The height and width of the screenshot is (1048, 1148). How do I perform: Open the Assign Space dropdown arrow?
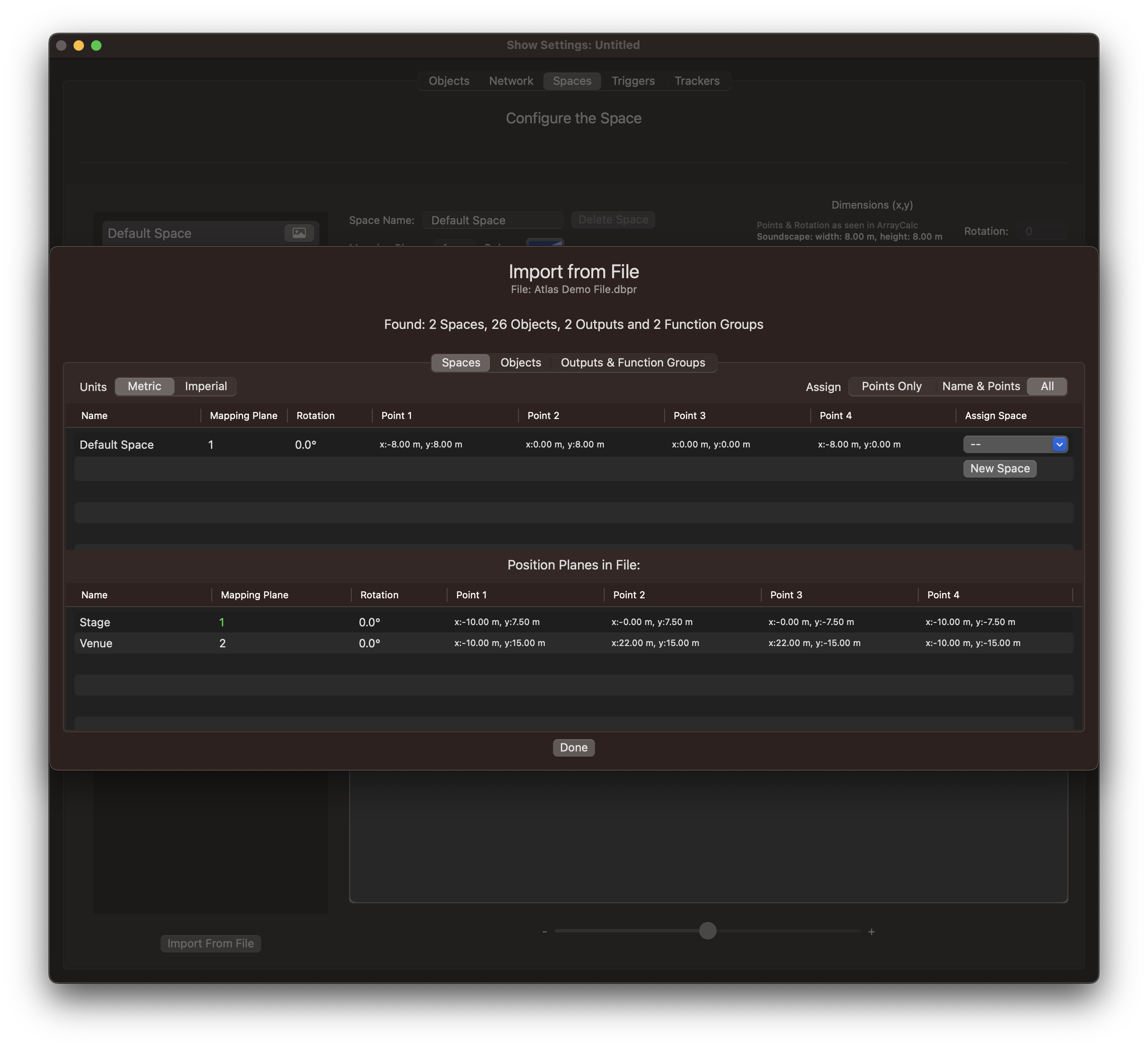tap(1059, 444)
